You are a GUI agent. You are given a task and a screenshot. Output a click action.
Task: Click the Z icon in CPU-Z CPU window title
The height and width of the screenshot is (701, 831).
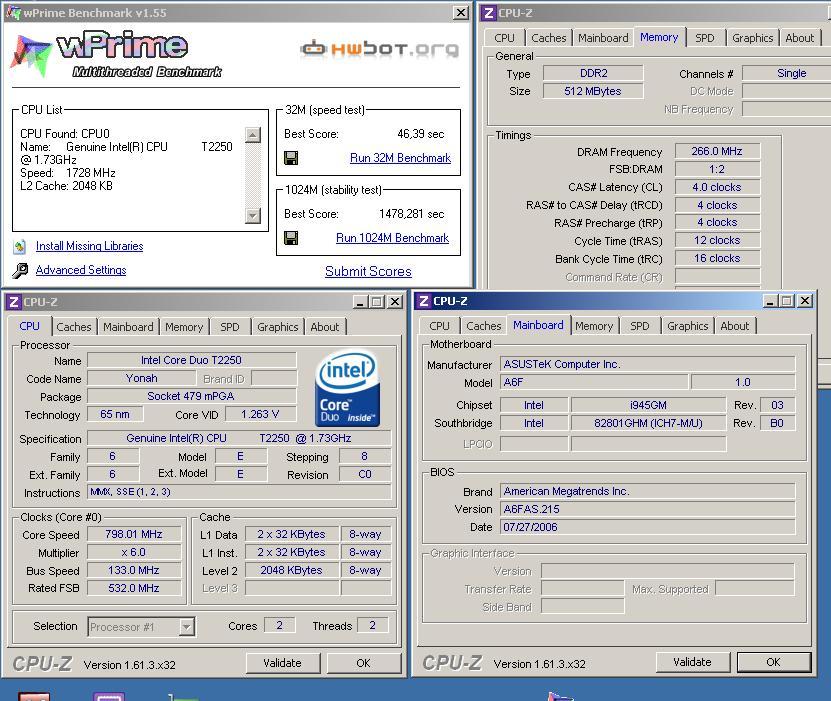13,302
